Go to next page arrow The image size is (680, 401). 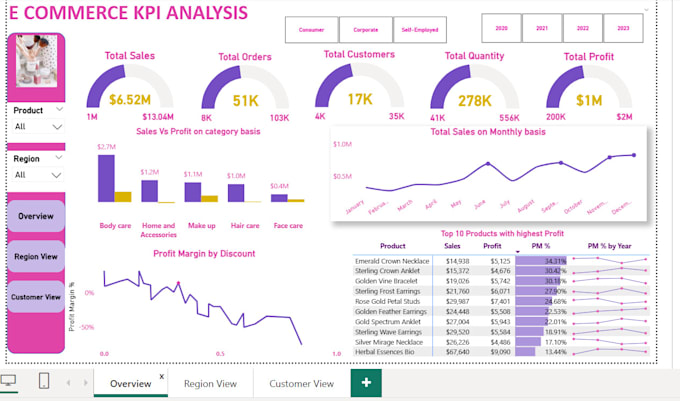(x=85, y=383)
